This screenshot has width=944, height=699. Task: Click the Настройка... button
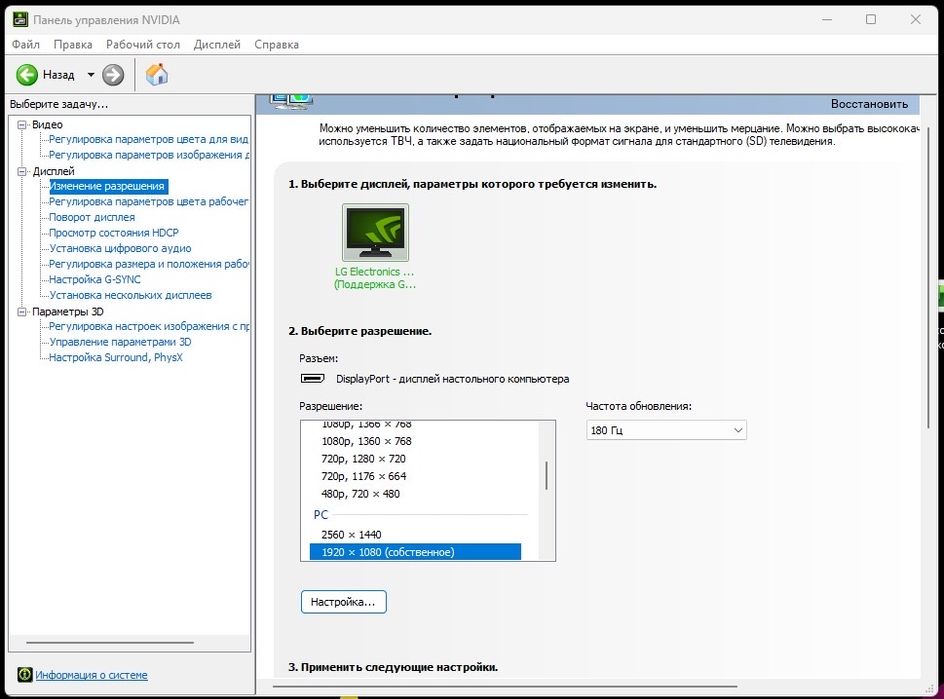pyautogui.click(x=344, y=601)
